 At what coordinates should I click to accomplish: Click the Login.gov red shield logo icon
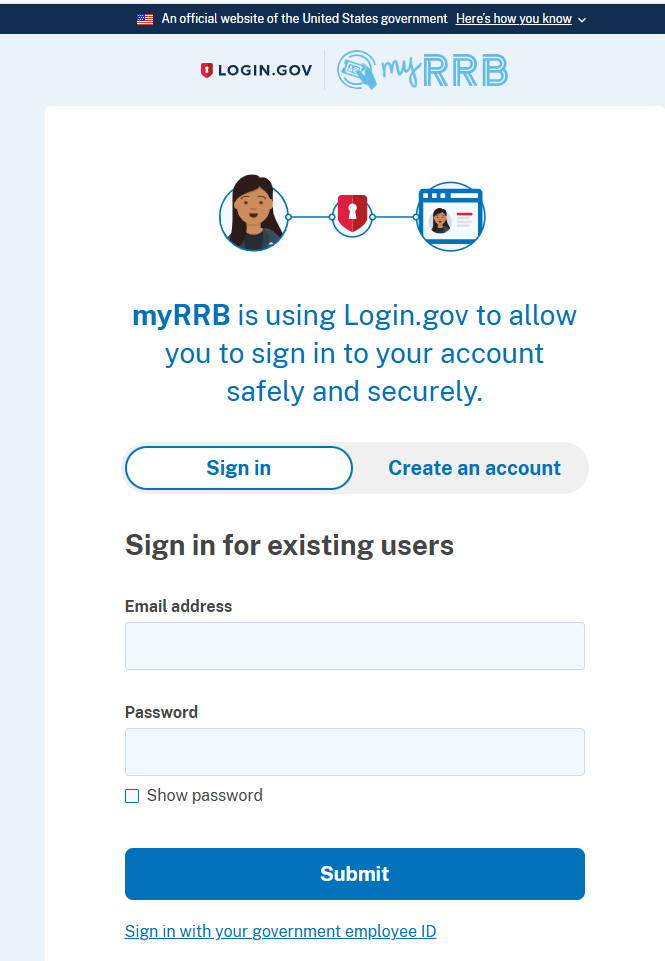click(x=207, y=71)
